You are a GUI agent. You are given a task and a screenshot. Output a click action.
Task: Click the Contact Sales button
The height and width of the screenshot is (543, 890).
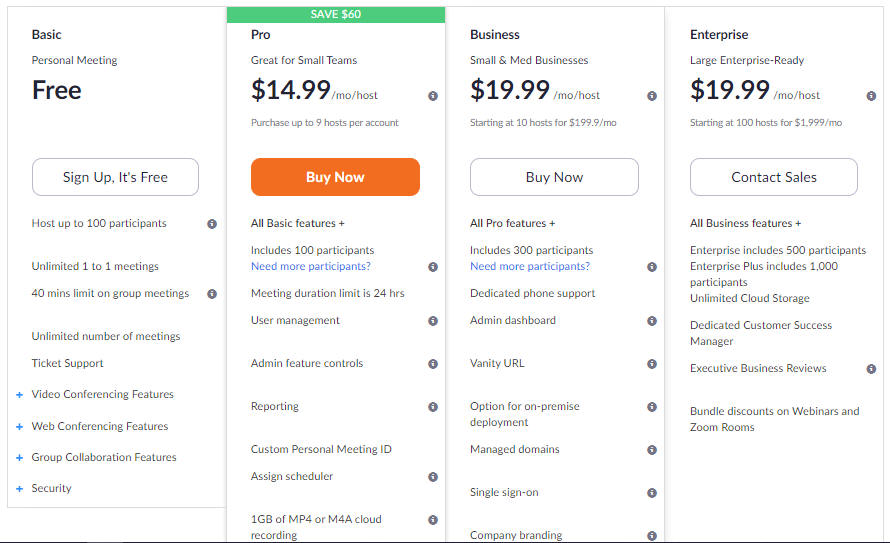click(x=774, y=177)
